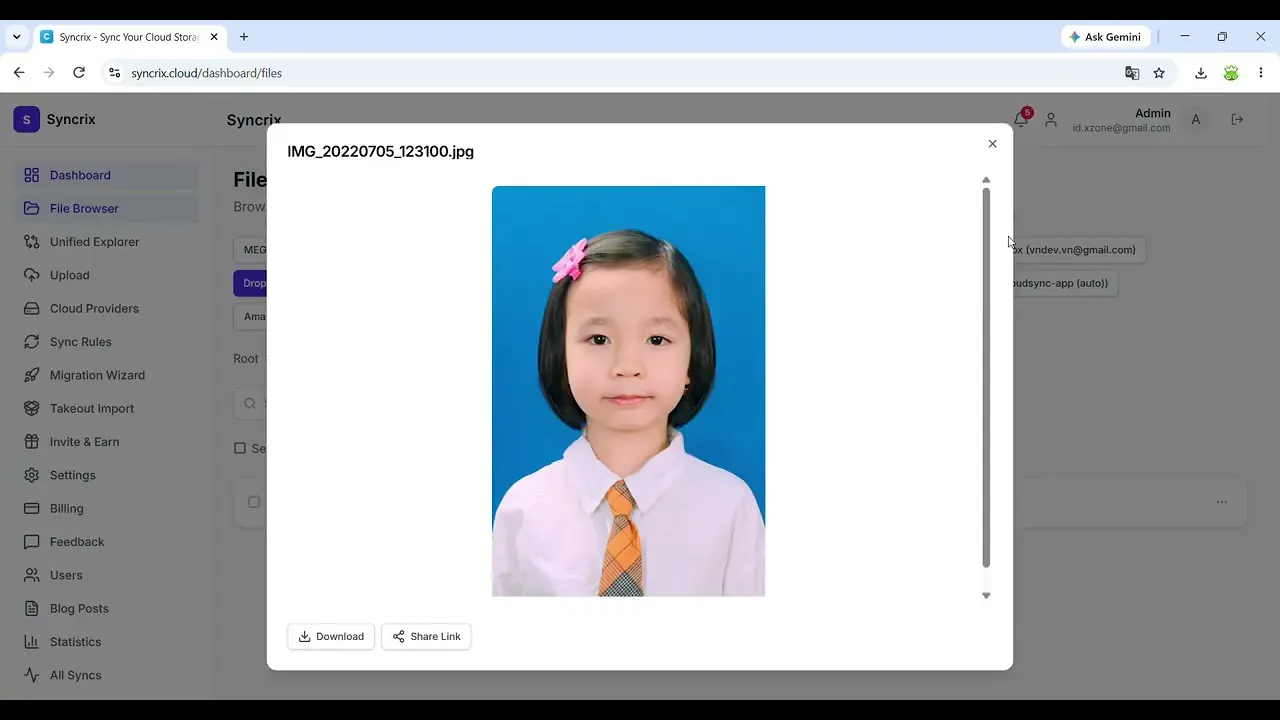Click the preview scroll up arrow
Viewport: 1280px width, 720px height.
point(986,181)
